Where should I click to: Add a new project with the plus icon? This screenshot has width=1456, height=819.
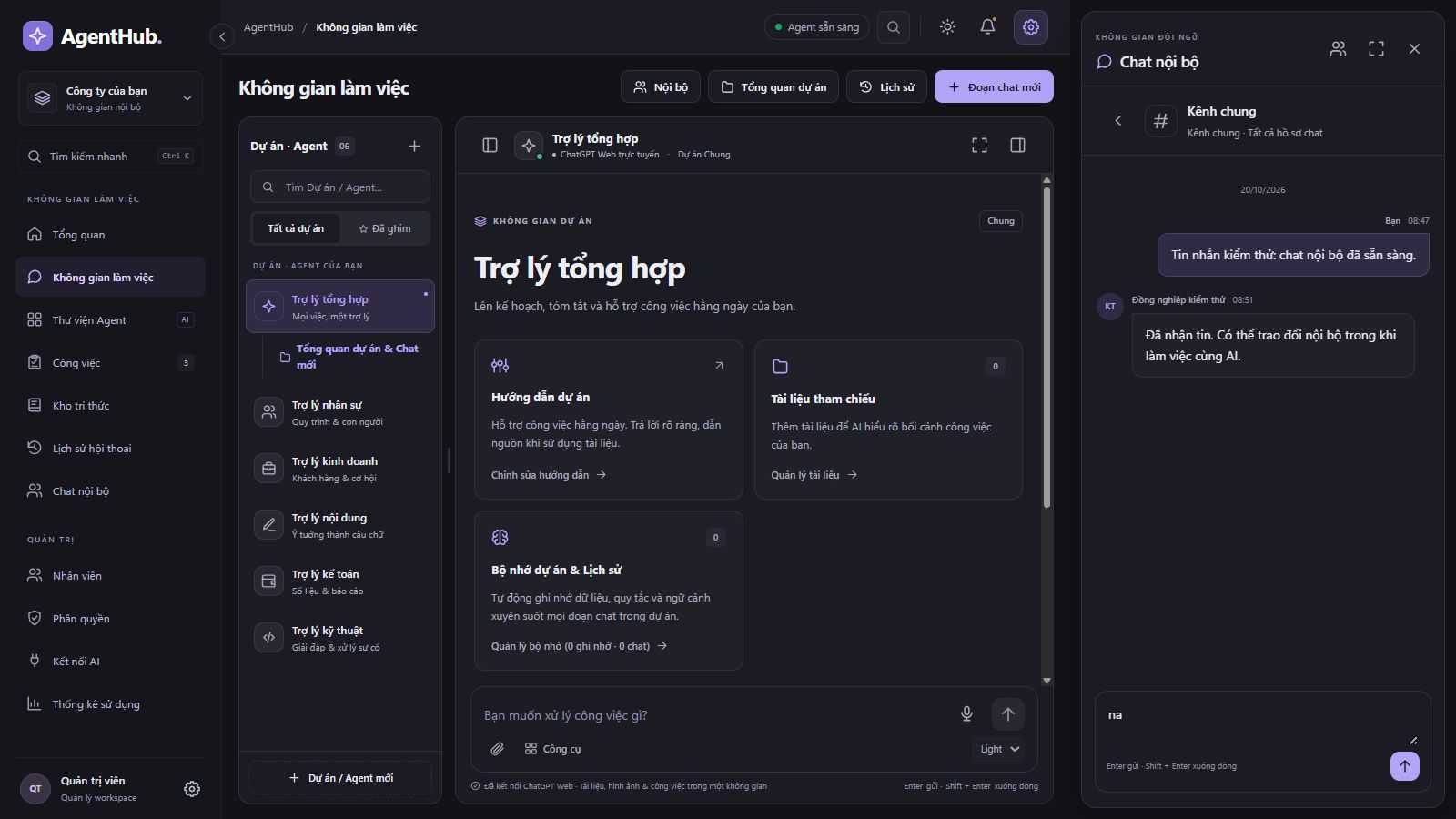tap(414, 146)
